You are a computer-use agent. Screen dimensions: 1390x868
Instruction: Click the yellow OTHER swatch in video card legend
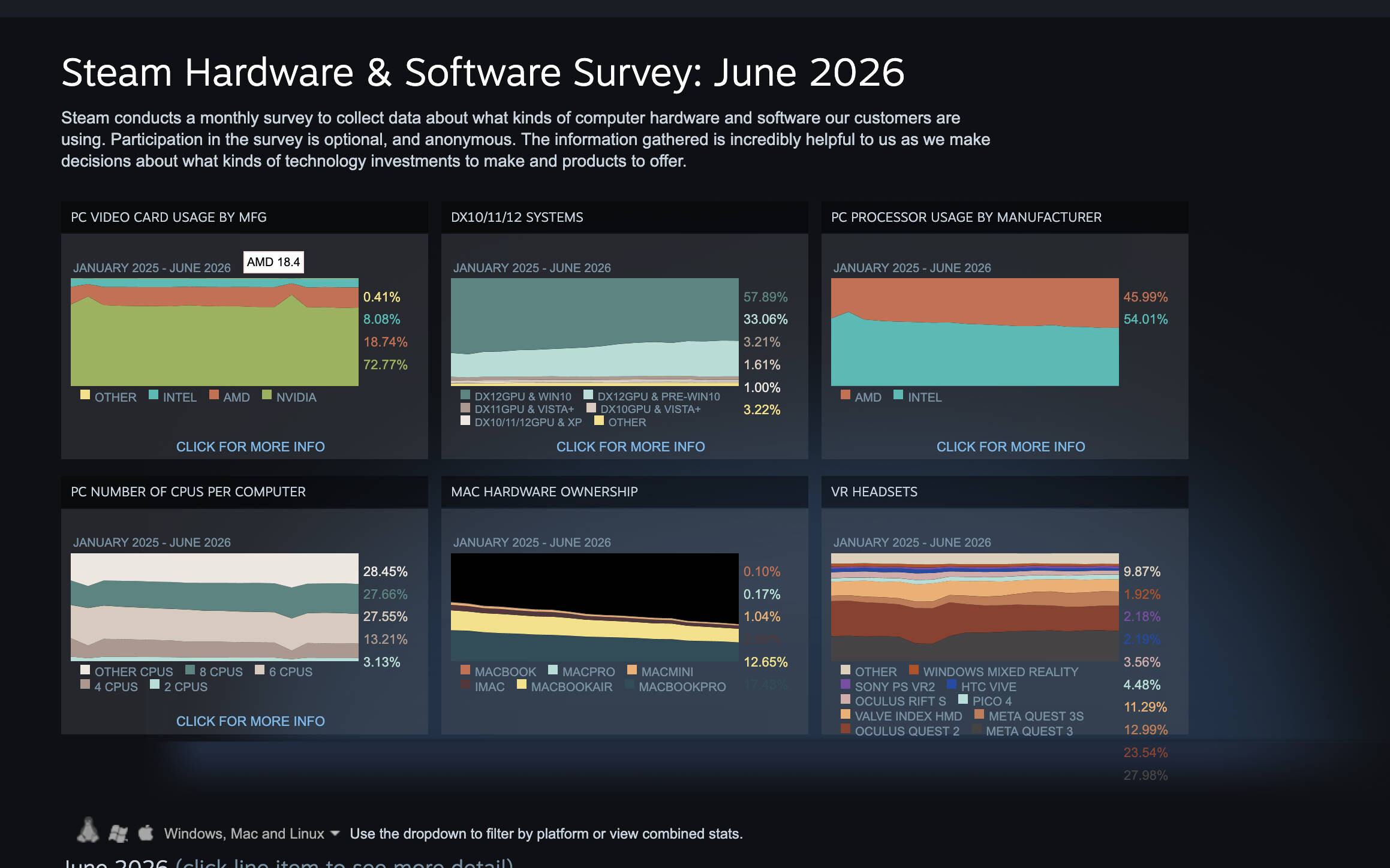[x=85, y=394]
